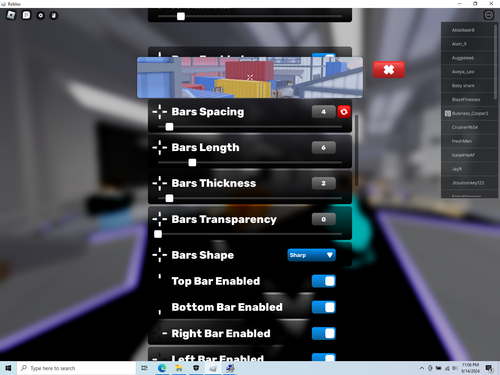This screenshot has width=500, height=375.
Task: Edit the Bars Transparency value field showing 0
Action: click(323, 219)
